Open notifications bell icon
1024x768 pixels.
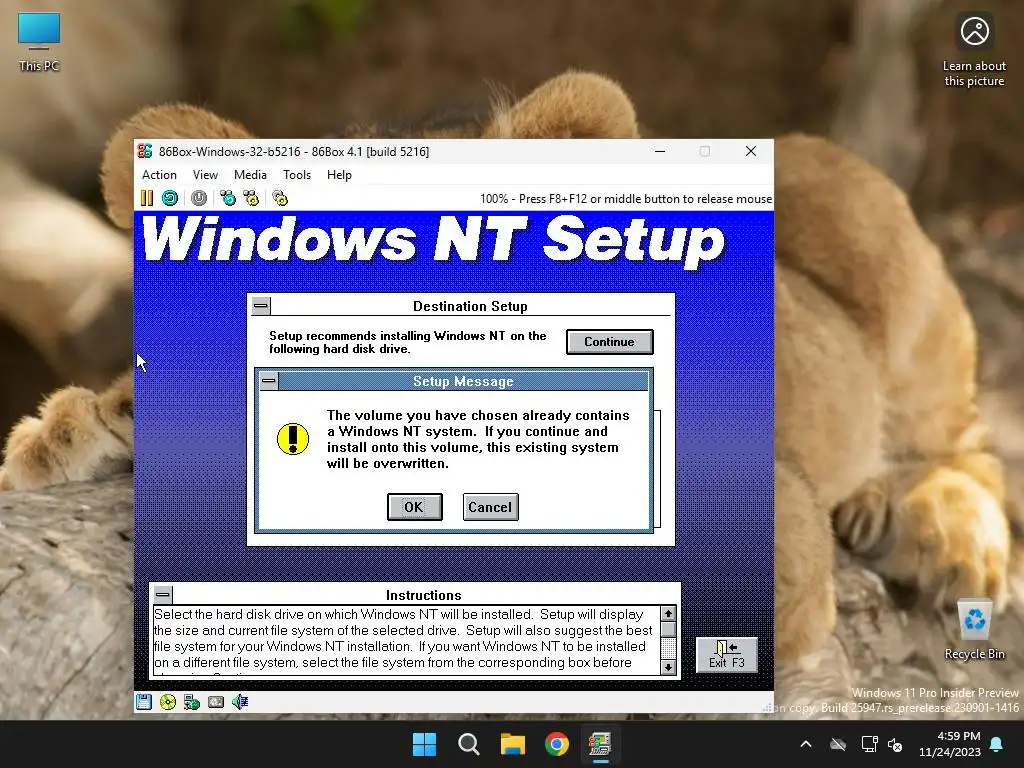[x=997, y=744]
